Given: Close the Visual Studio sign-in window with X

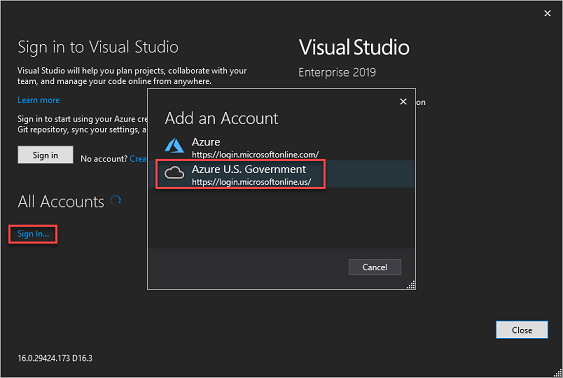Looking at the screenshot, I should point(547,13).
